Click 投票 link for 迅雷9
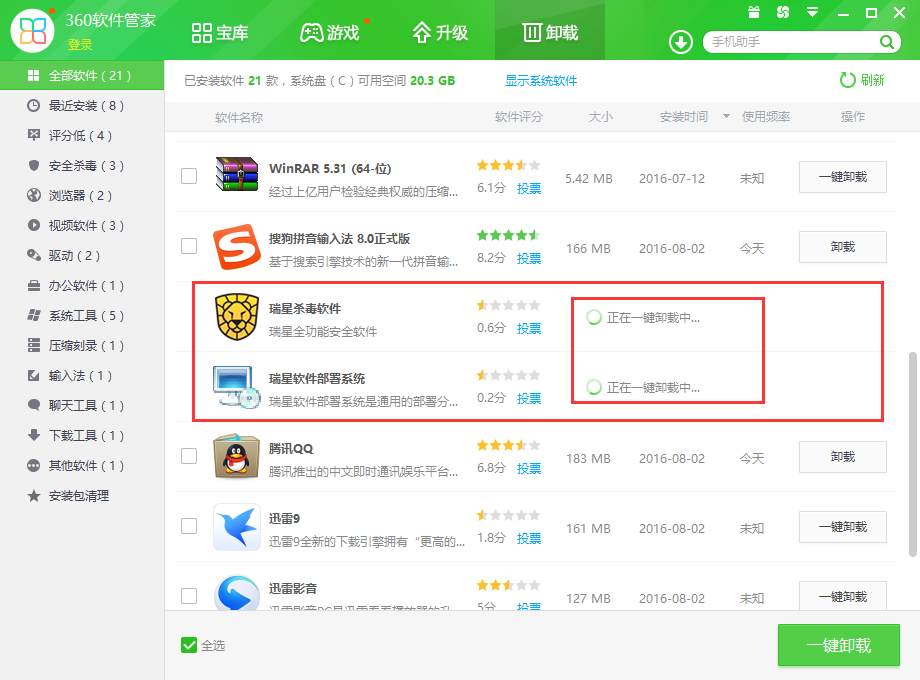 (x=529, y=539)
